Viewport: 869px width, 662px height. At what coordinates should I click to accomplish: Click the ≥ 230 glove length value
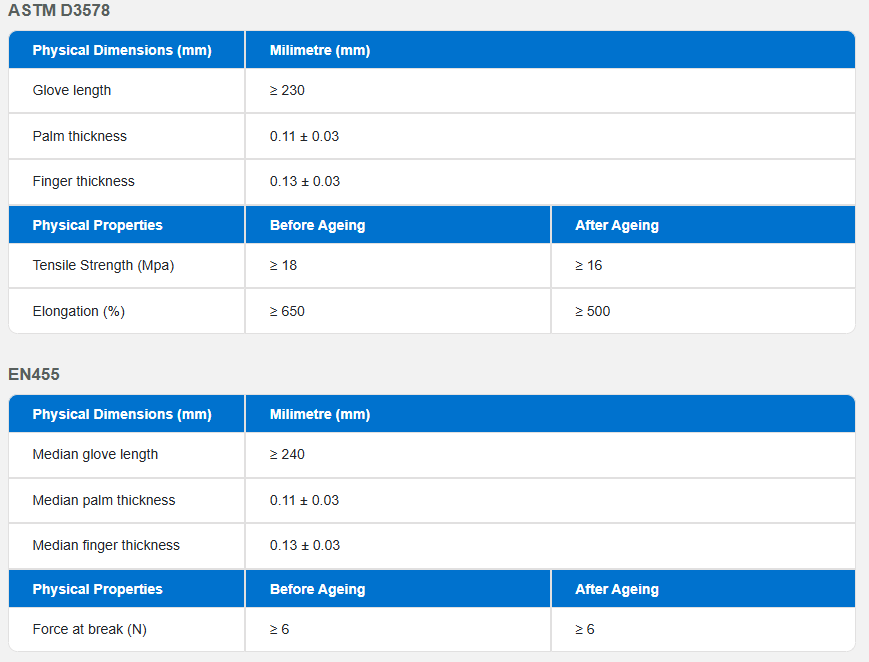pyautogui.click(x=287, y=90)
